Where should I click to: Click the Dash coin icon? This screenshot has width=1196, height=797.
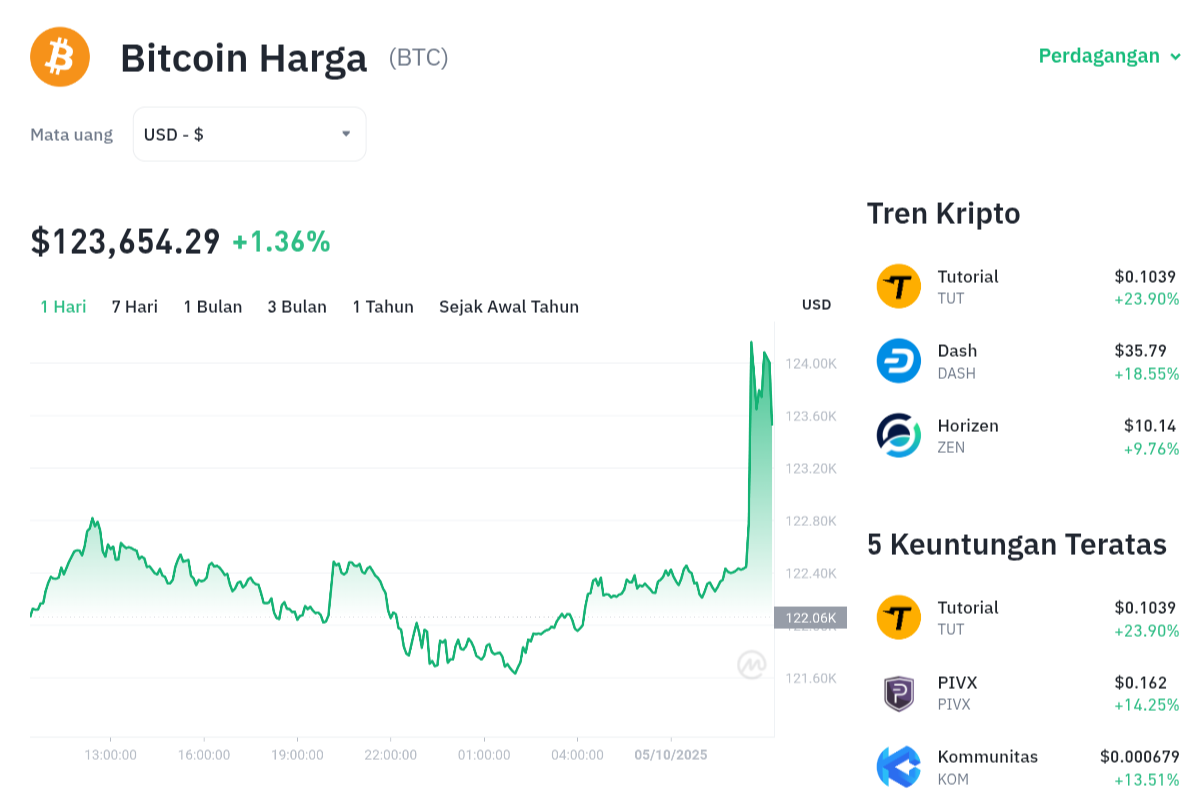tap(898, 361)
